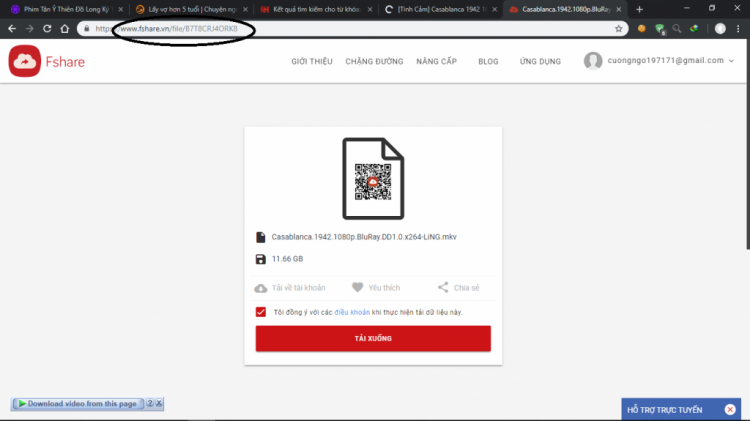Close the Download video bar with X
This screenshot has width=750, height=421.
(x=159, y=403)
